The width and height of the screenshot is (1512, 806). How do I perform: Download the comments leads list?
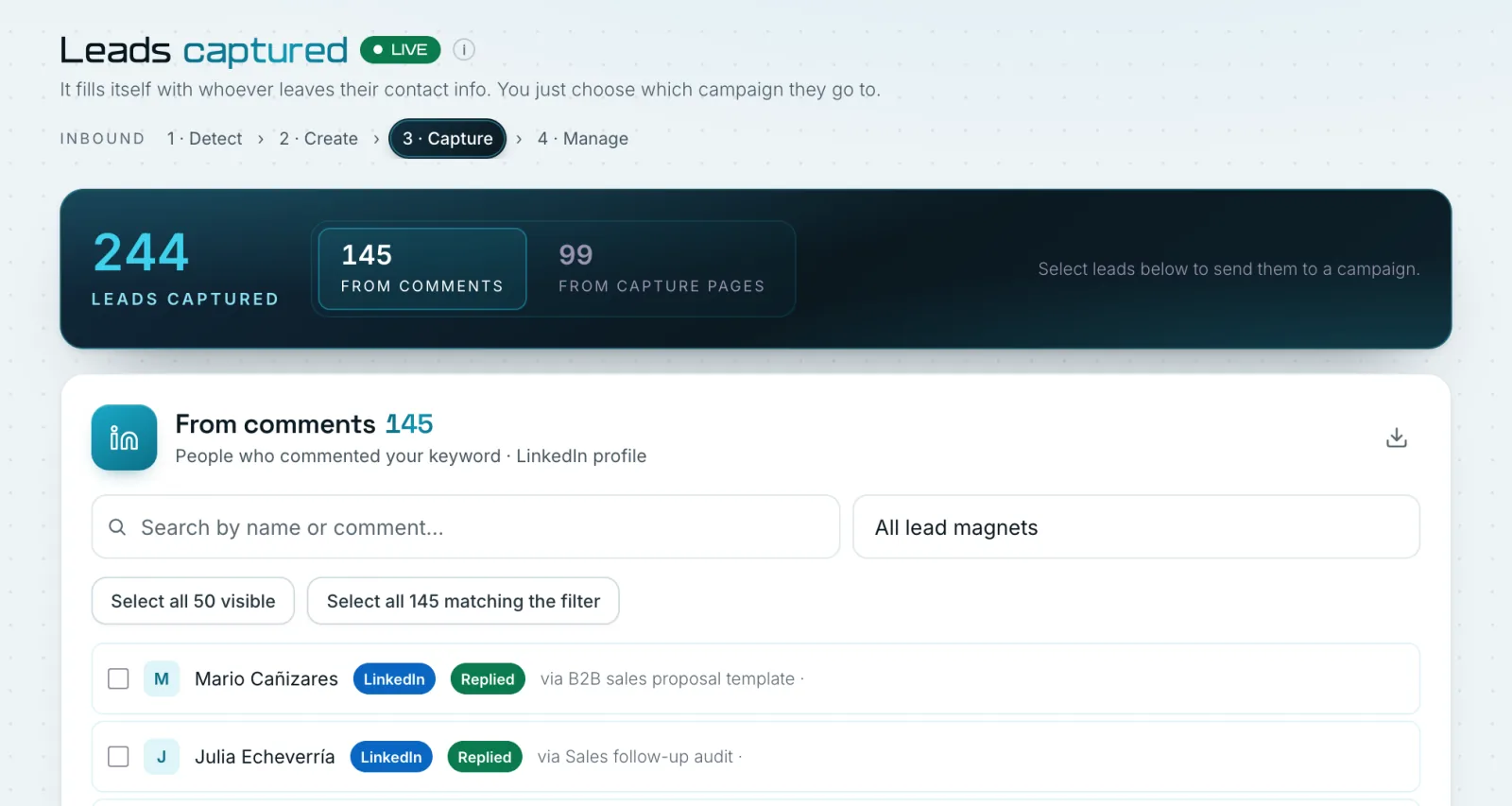point(1396,437)
